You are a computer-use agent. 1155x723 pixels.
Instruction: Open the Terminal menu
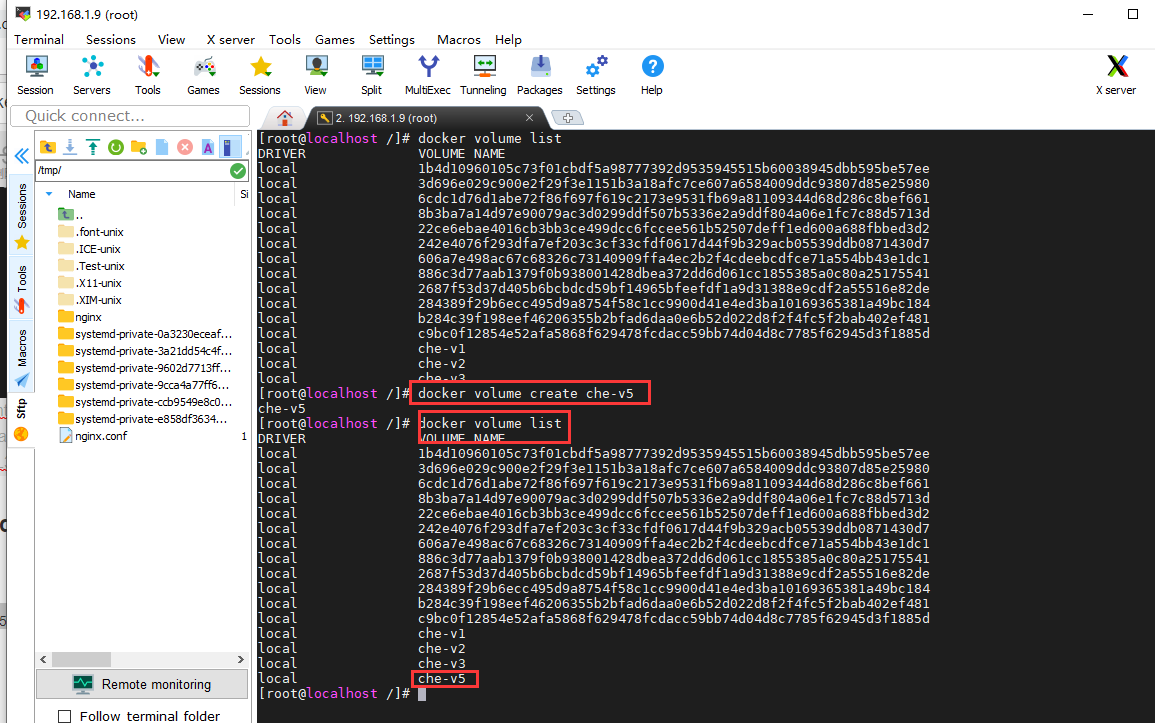coord(39,40)
